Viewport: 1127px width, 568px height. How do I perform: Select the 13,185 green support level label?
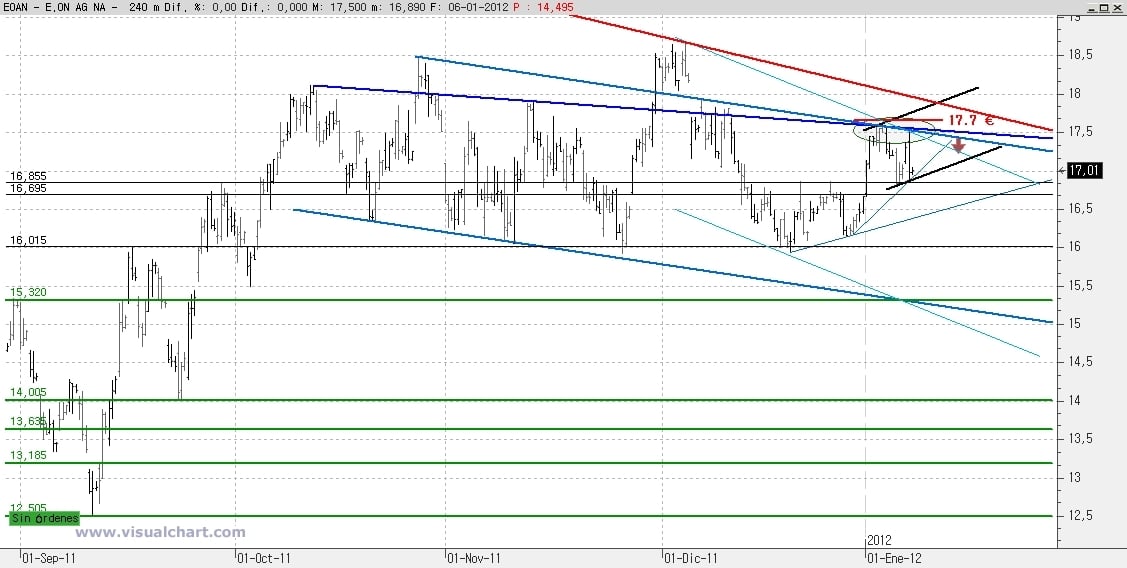click(28, 454)
